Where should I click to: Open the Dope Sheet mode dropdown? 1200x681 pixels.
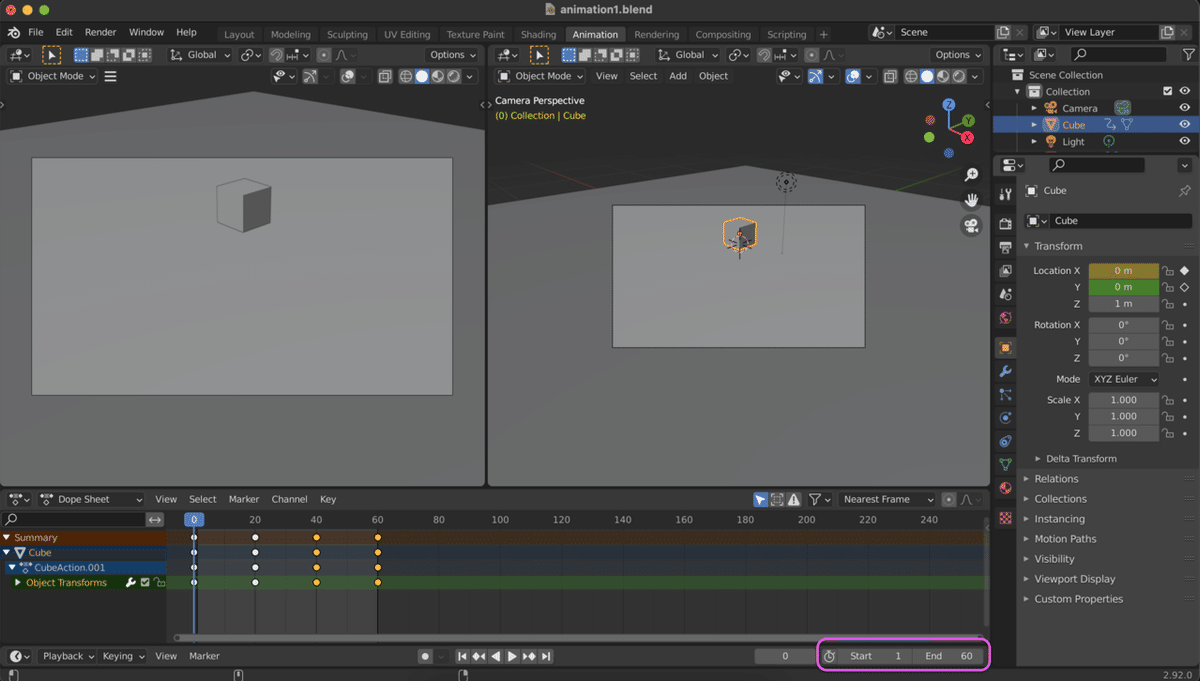pyautogui.click(x=90, y=499)
